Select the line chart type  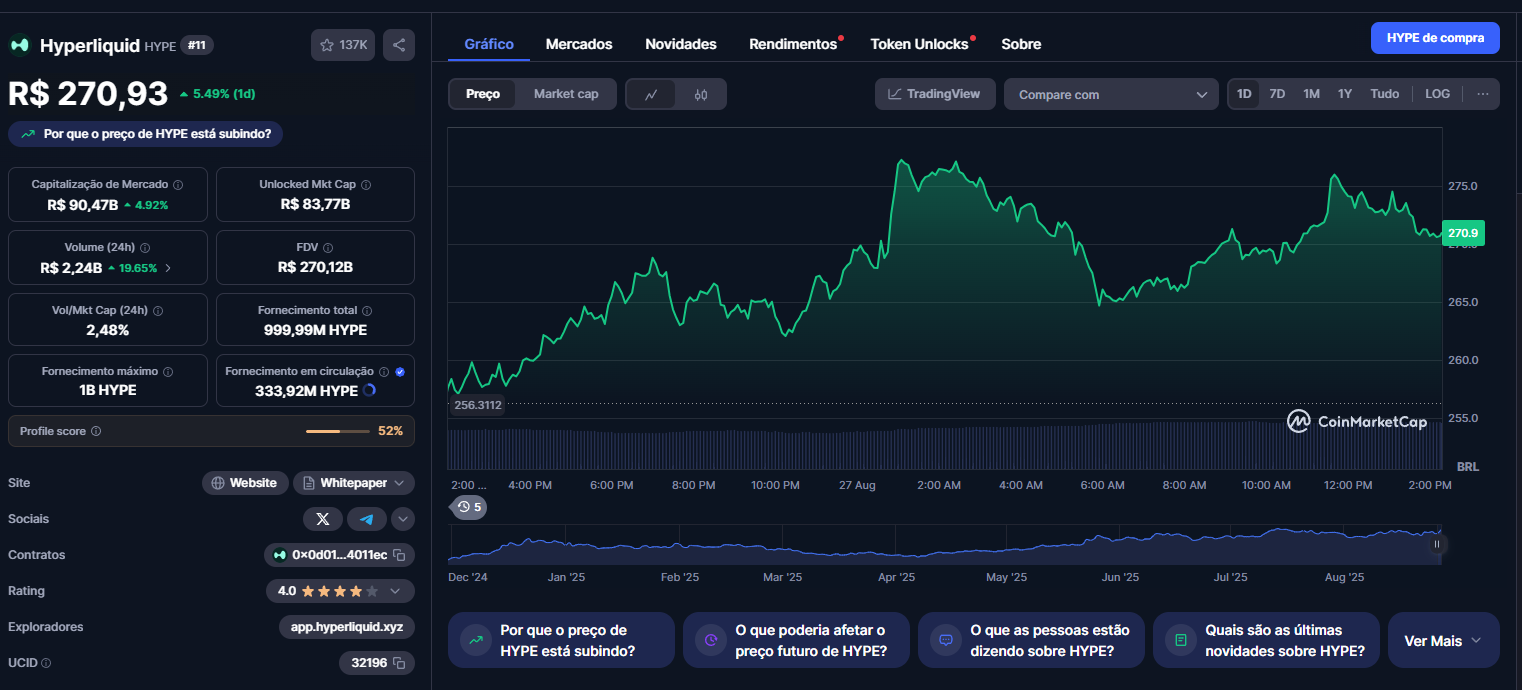(x=651, y=95)
